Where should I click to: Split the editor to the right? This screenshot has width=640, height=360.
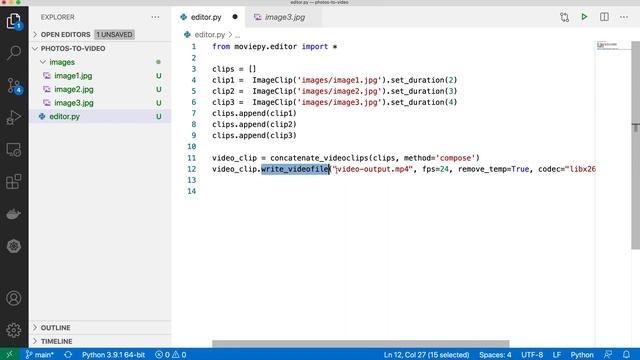tap(604, 17)
